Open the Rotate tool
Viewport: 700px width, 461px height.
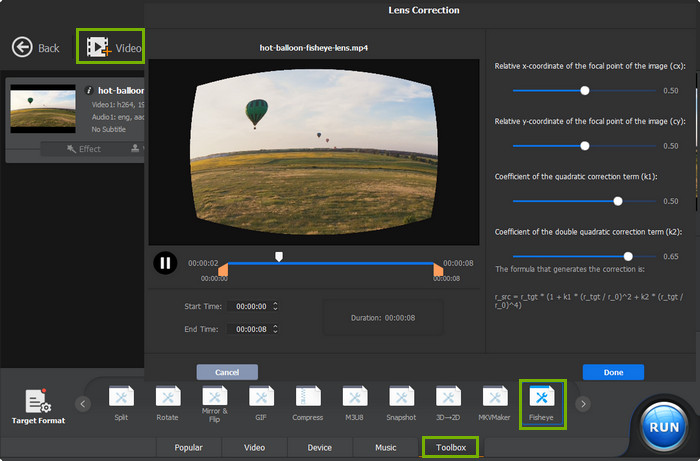(168, 399)
